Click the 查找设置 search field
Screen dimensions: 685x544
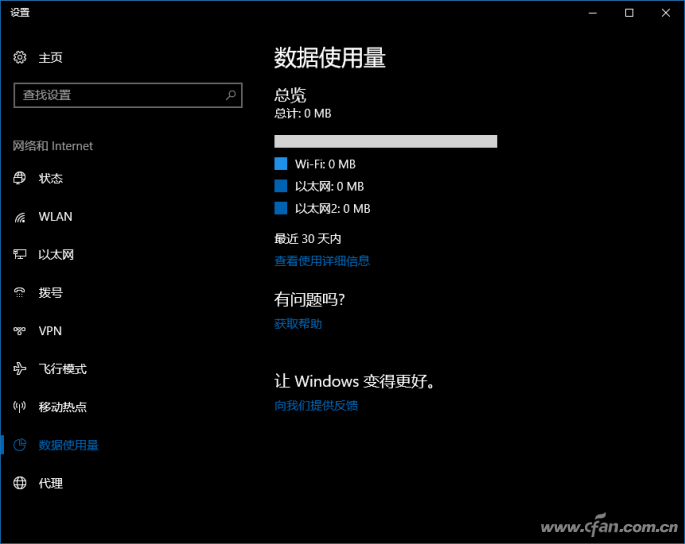[128, 95]
